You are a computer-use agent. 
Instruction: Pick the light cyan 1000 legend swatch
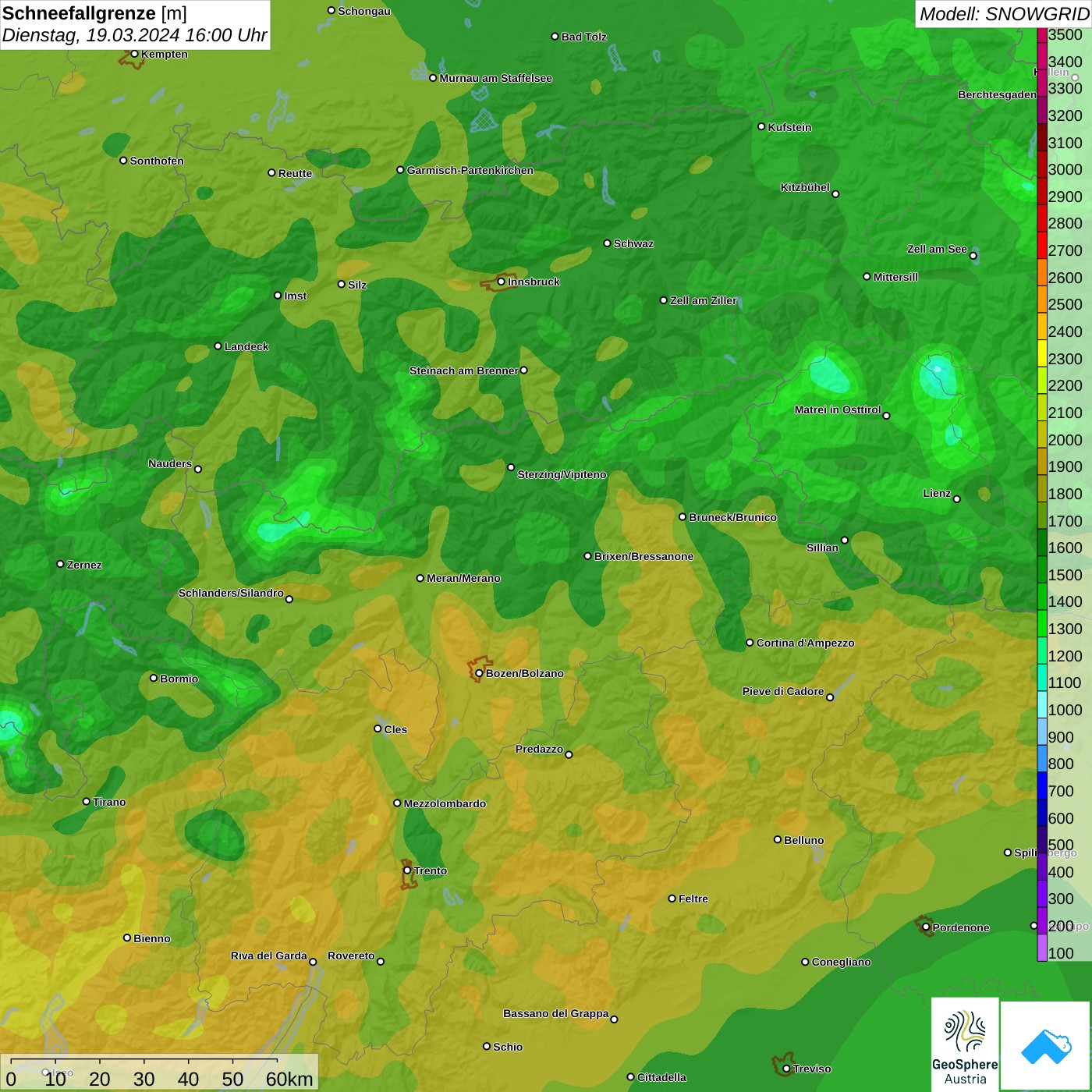(1042, 704)
